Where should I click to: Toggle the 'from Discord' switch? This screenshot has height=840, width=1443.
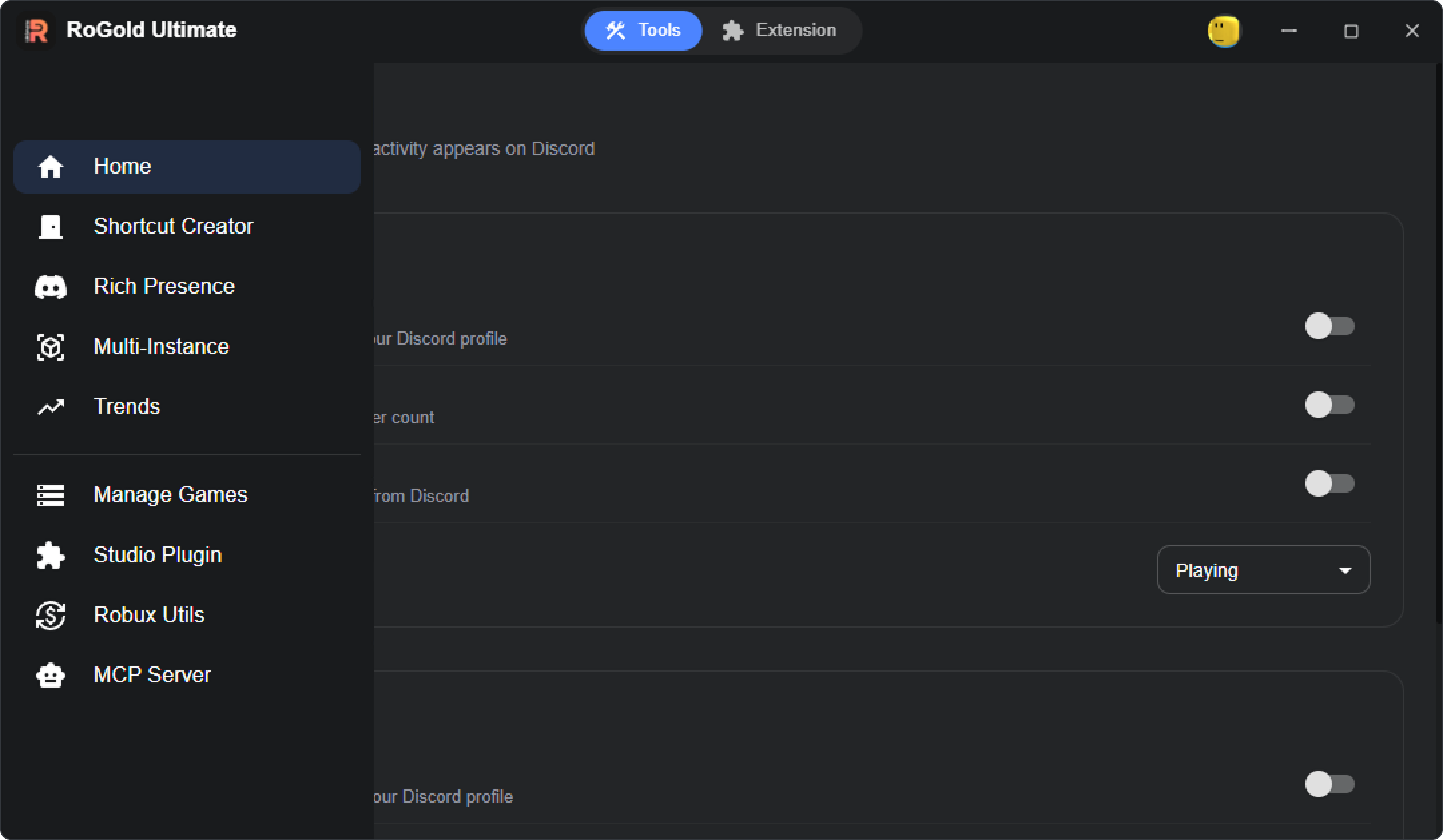click(x=1329, y=483)
